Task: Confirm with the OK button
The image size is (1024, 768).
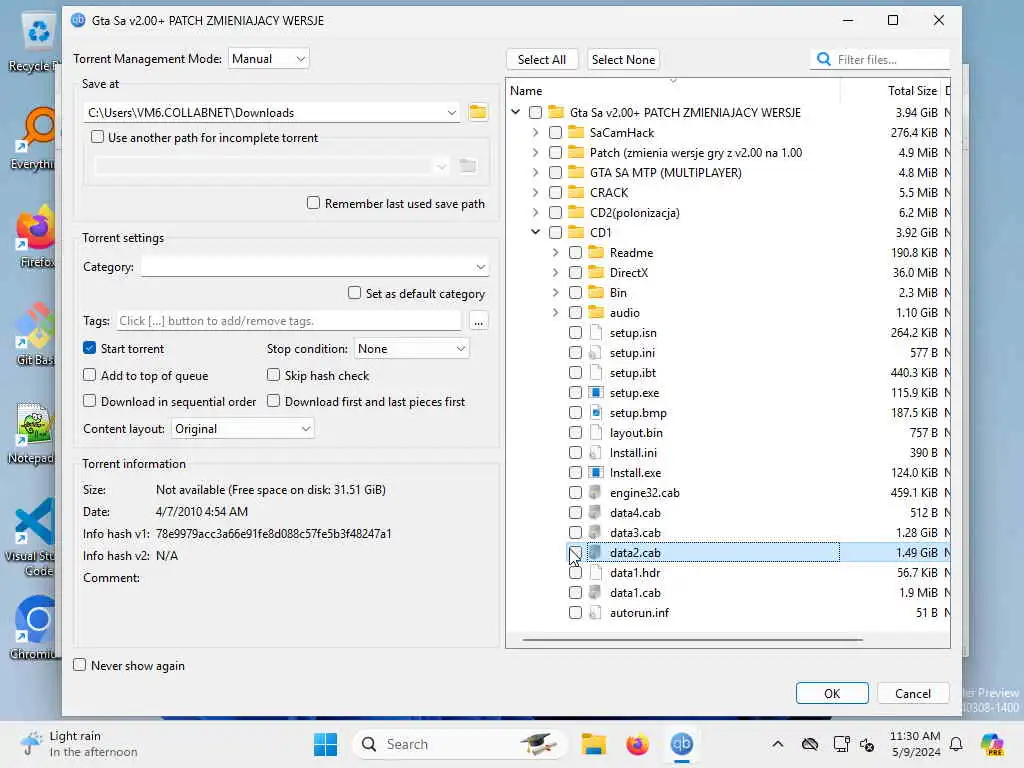Action: (x=832, y=693)
